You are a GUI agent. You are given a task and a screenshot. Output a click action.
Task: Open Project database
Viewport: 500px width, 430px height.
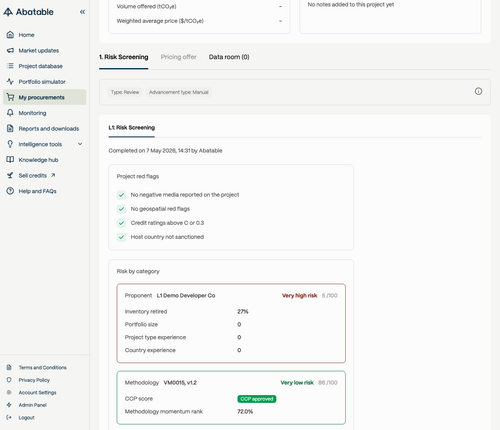(45, 66)
